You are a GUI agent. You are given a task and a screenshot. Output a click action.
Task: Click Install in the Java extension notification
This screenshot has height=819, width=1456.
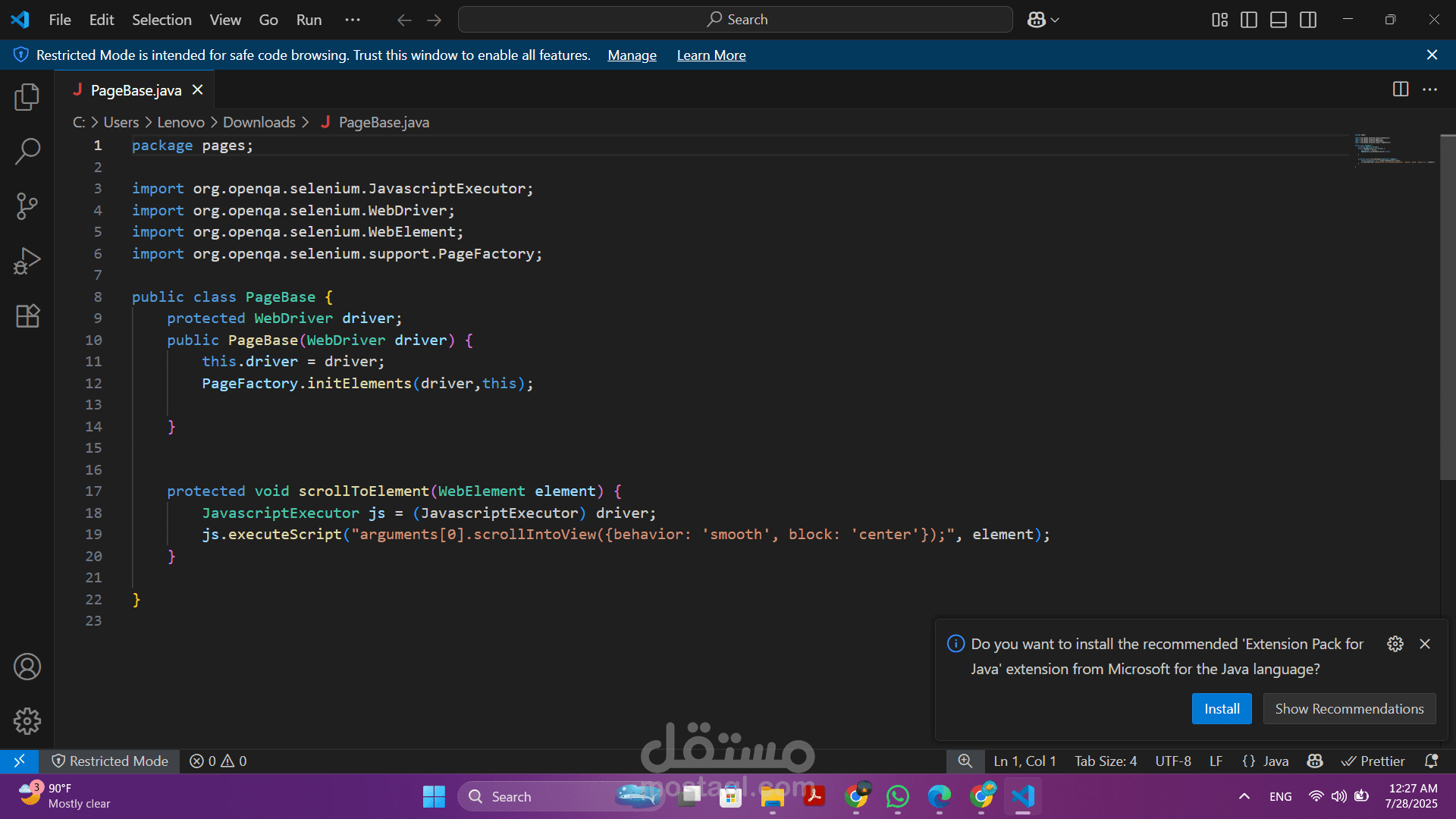pos(1221,708)
